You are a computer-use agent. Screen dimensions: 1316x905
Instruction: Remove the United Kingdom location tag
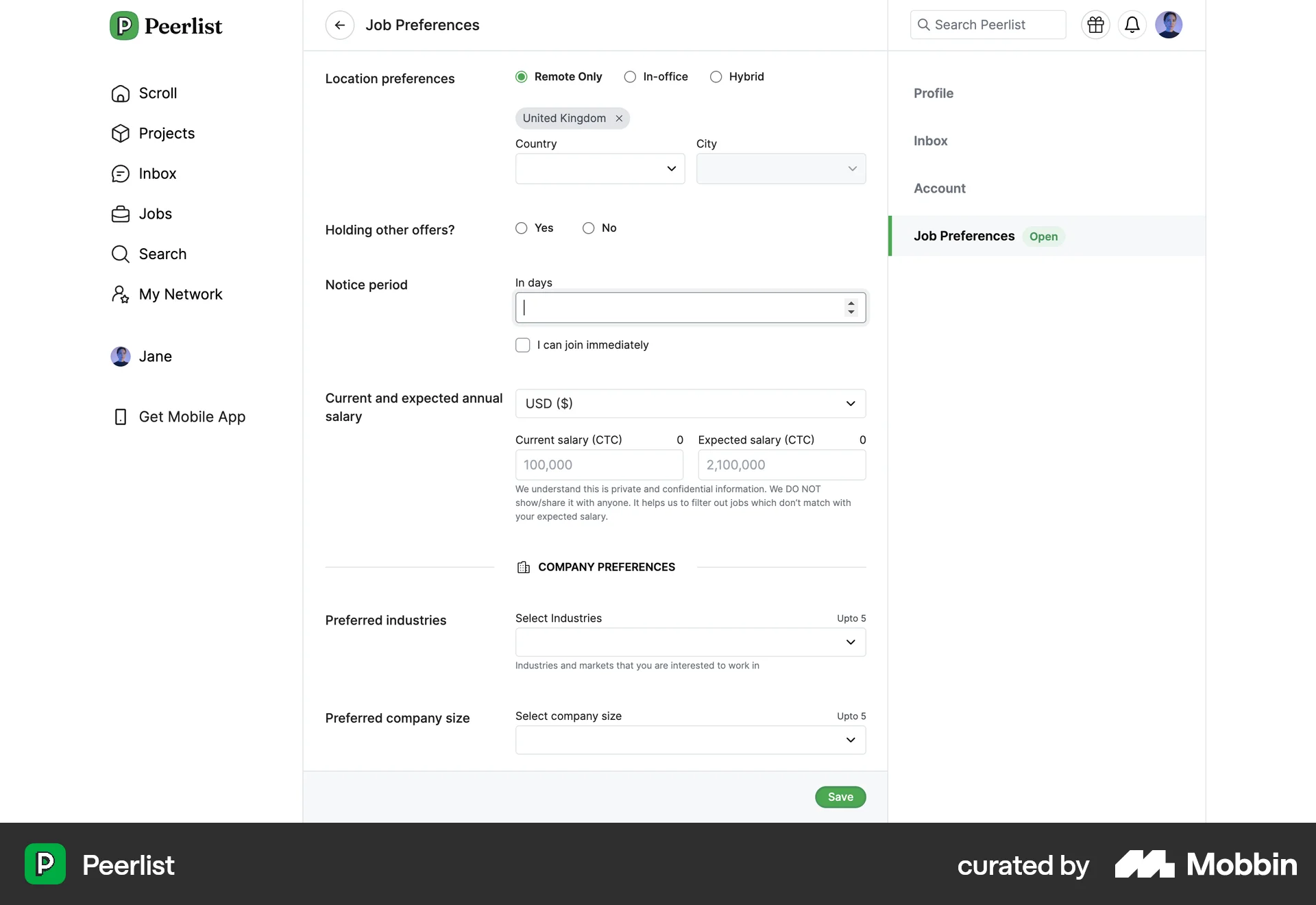[619, 118]
